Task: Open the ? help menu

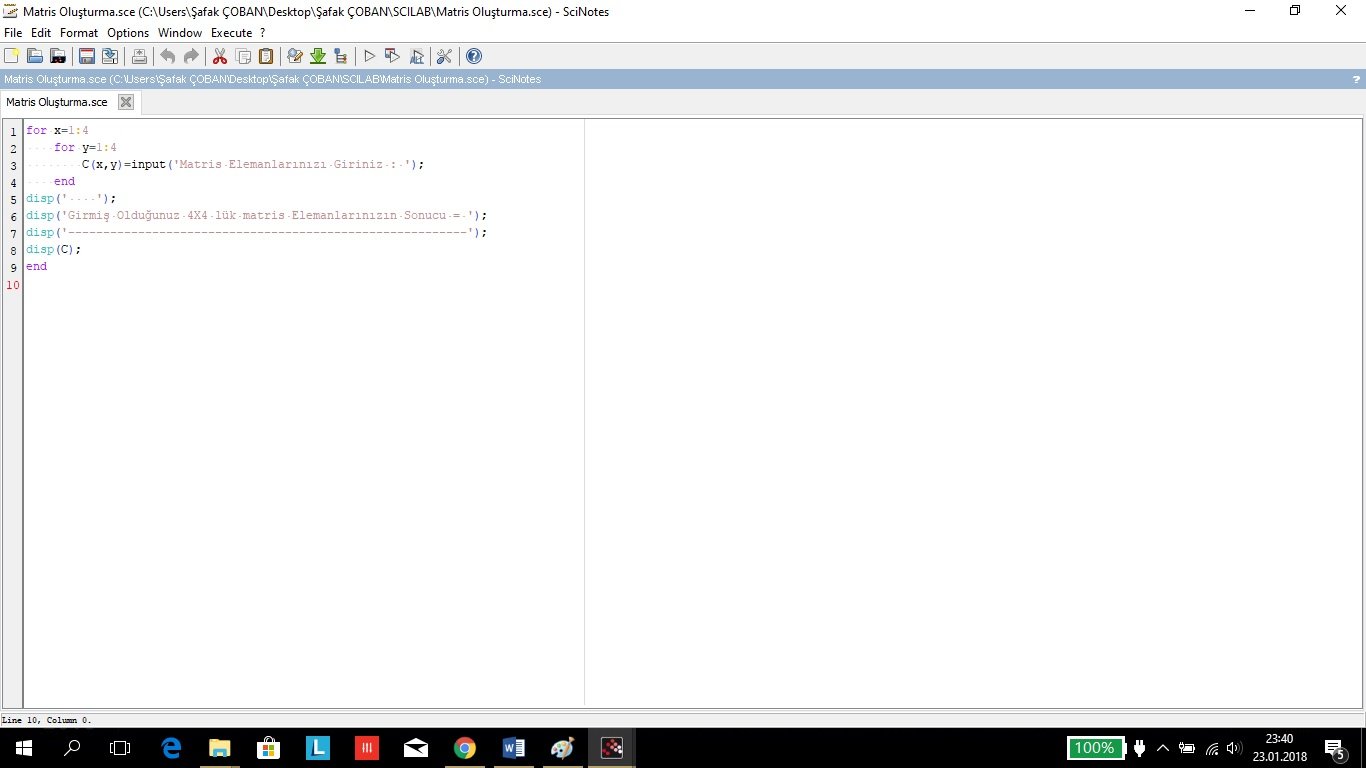Action: click(263, 33)
